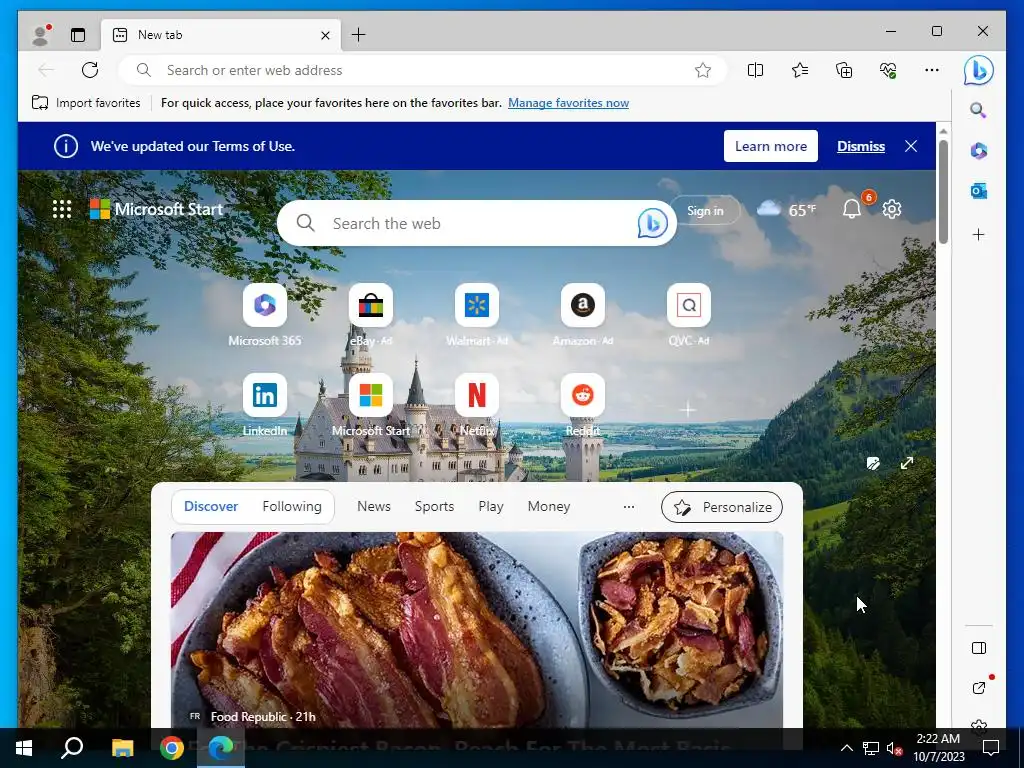The width and height of the screenshot is (1024, 768).
Task: Switch to the Following tab
Action: (x=292, y=507)
